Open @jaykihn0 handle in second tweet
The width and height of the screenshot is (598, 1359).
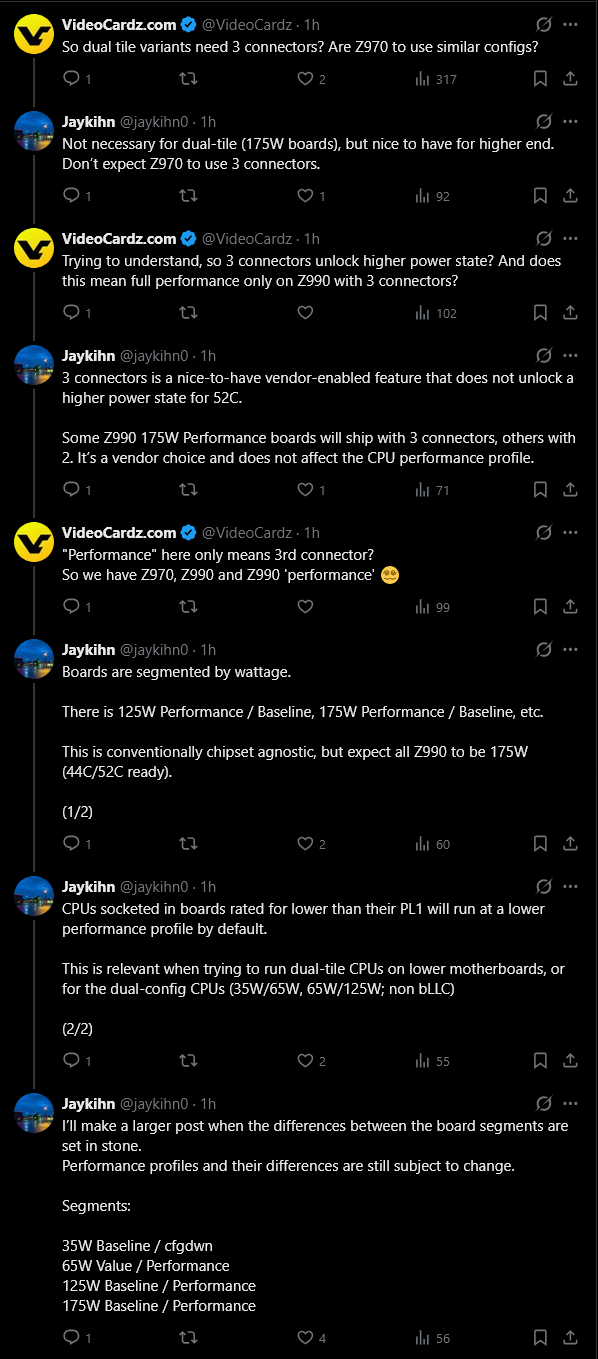[157, 122]
